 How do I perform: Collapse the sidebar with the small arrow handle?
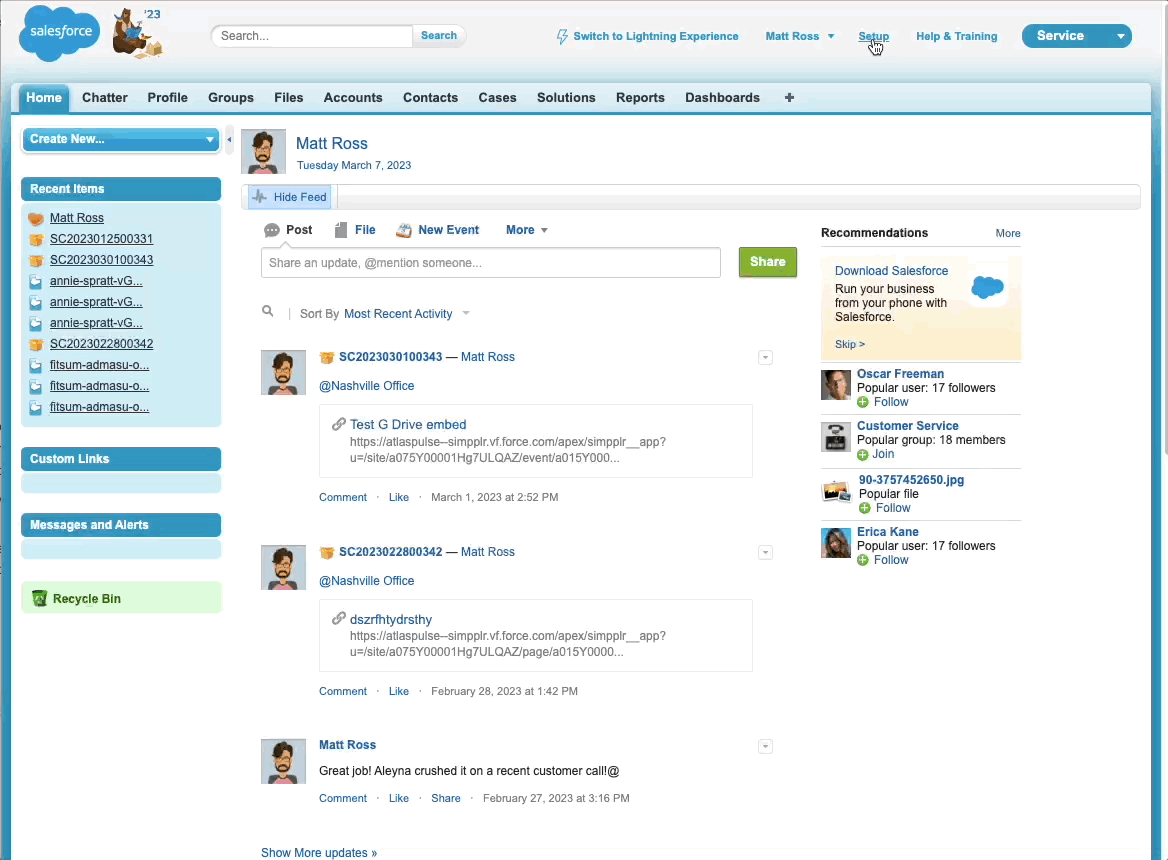tap(229, 139)
